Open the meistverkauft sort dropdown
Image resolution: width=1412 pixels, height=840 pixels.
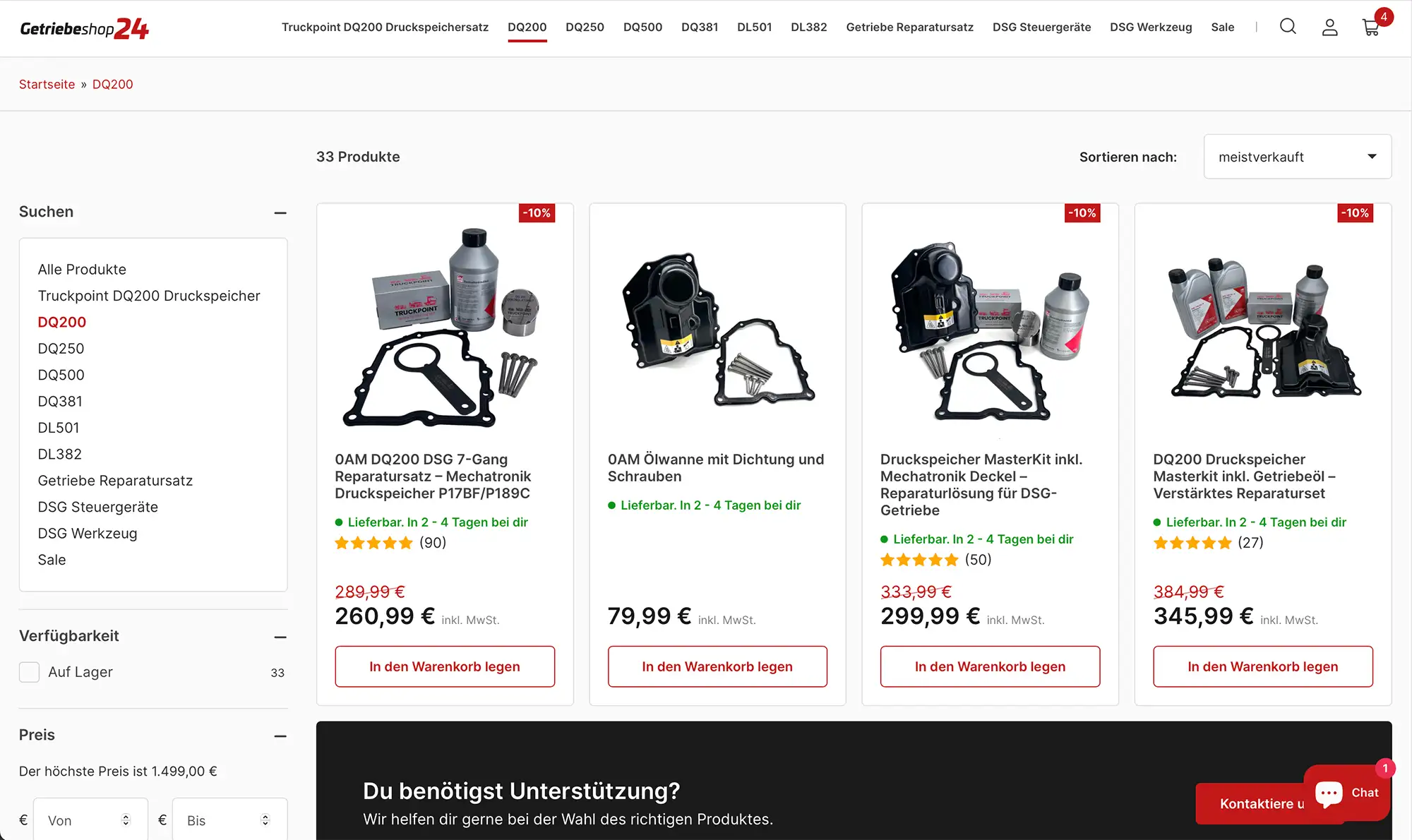pyautogui.click(x=1298, y=157)
